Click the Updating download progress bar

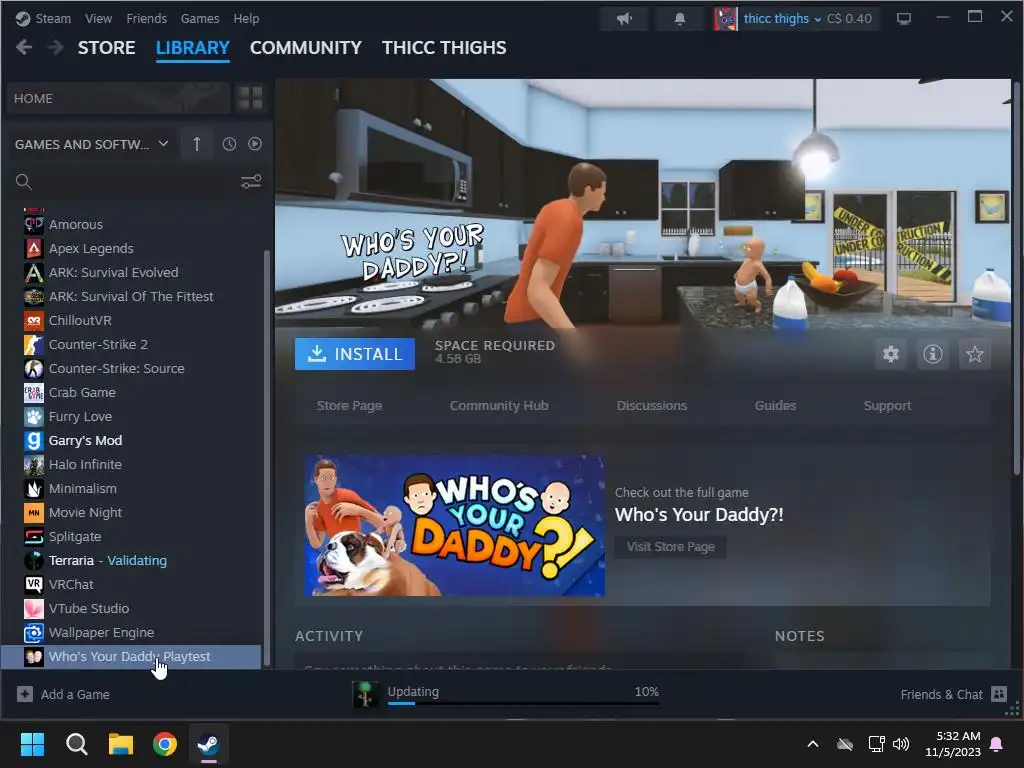(523, 703)
